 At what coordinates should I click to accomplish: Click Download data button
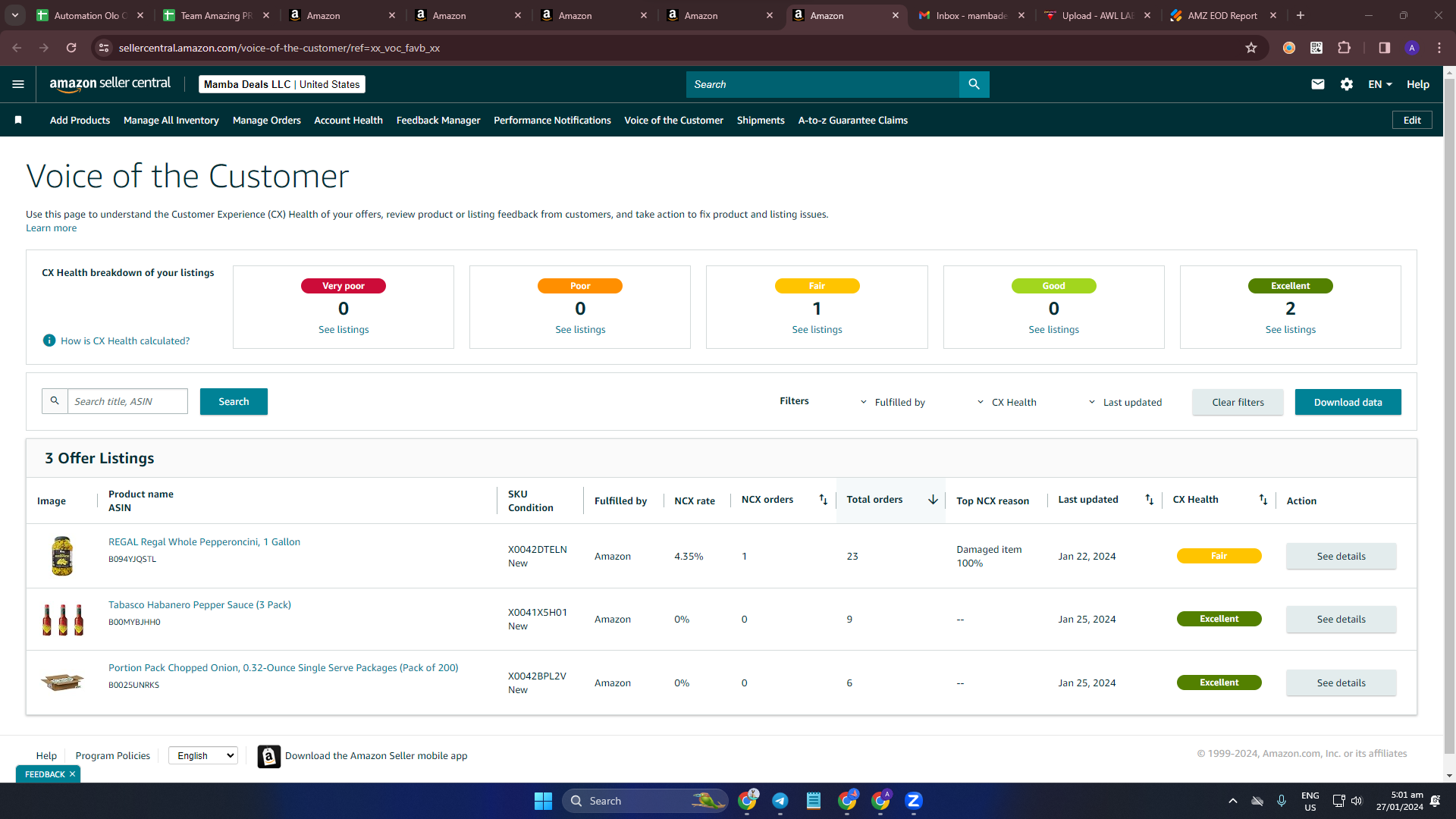(1348, 402)
